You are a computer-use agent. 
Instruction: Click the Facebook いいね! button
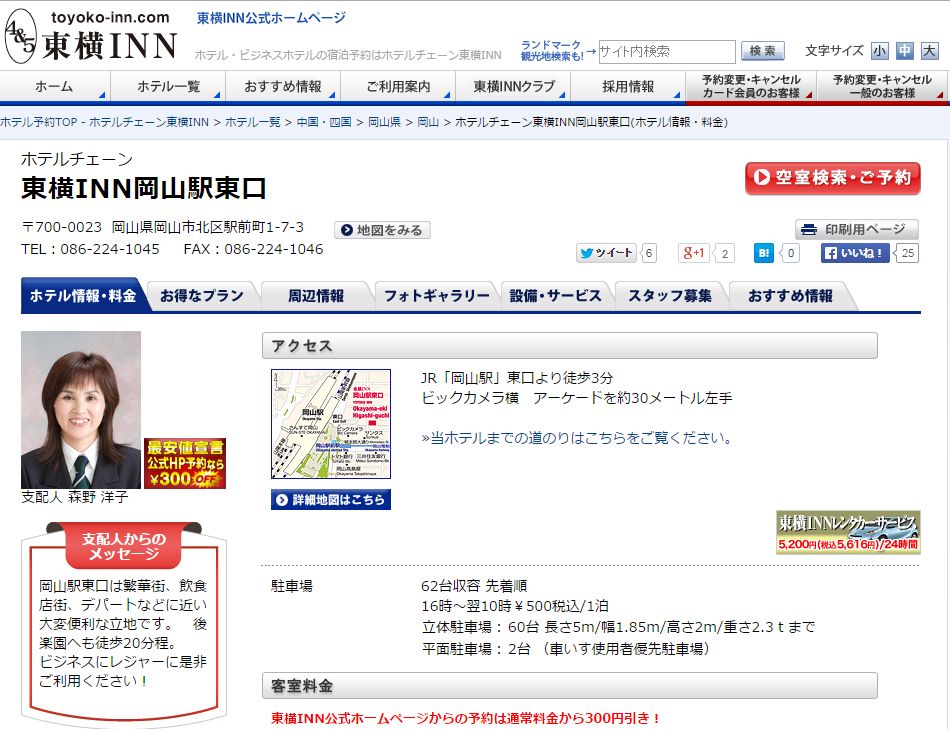click(x=855, y=253)
